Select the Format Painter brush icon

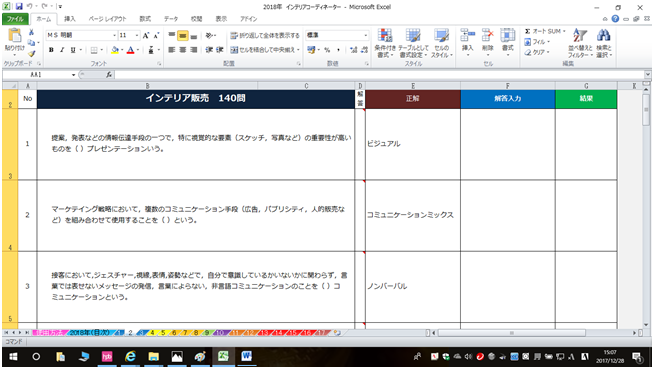click(32, 54)
